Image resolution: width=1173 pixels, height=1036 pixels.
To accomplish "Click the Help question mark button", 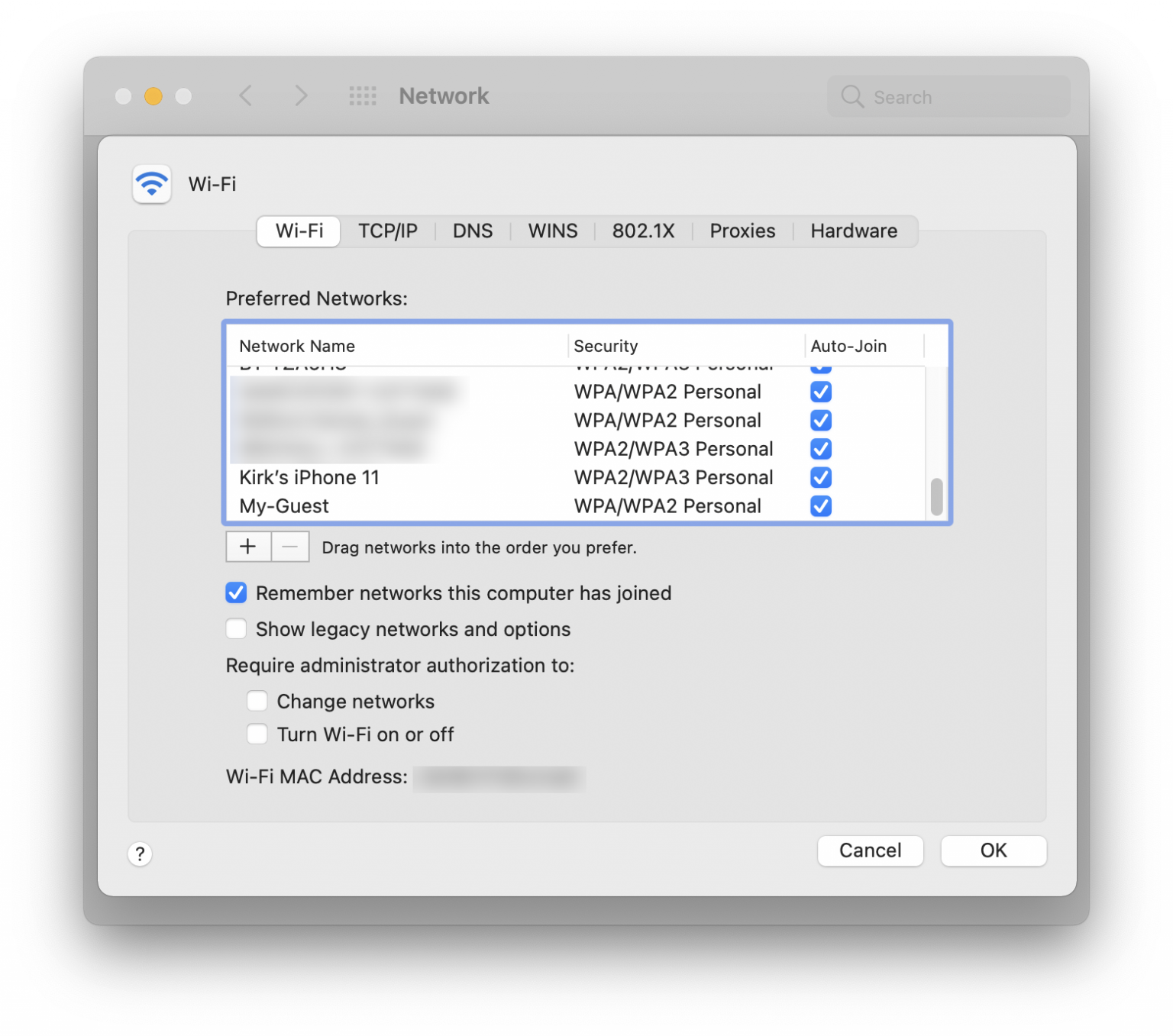I will point(141,854).
